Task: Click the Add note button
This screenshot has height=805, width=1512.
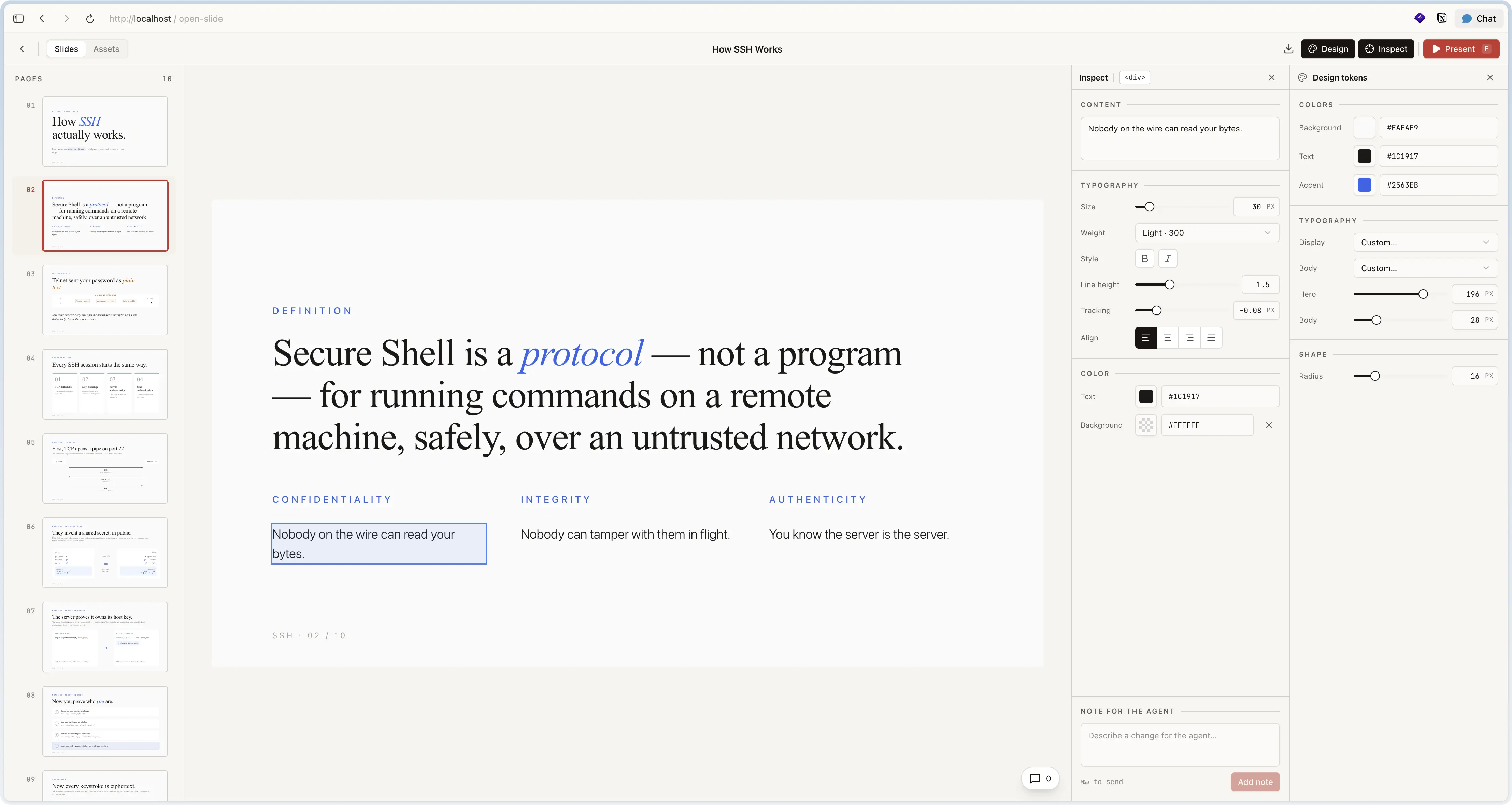Action: [1255, 782]
